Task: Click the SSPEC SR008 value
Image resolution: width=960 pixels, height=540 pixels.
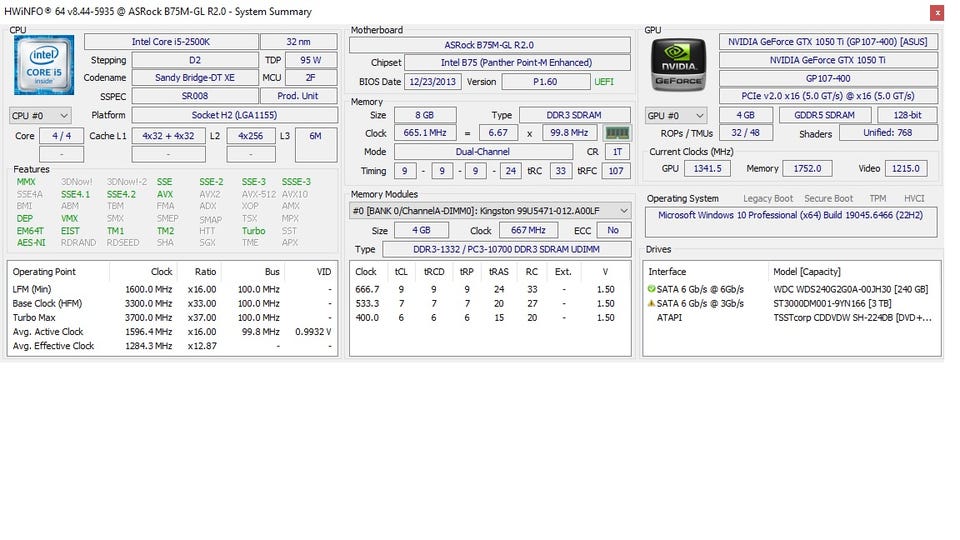Action: tap(195, 96)
